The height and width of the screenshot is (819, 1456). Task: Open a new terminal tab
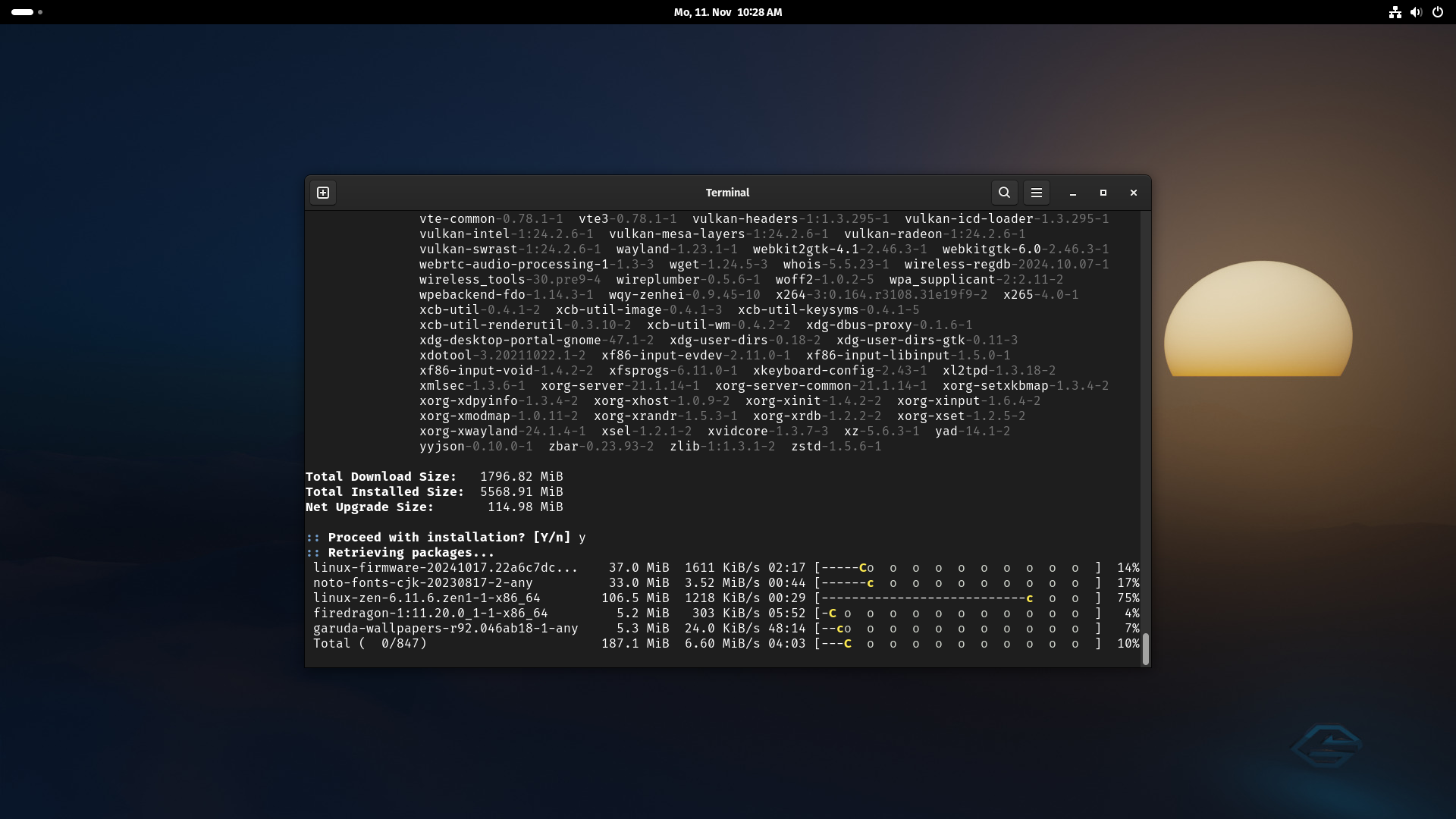(x=323, y=193)
